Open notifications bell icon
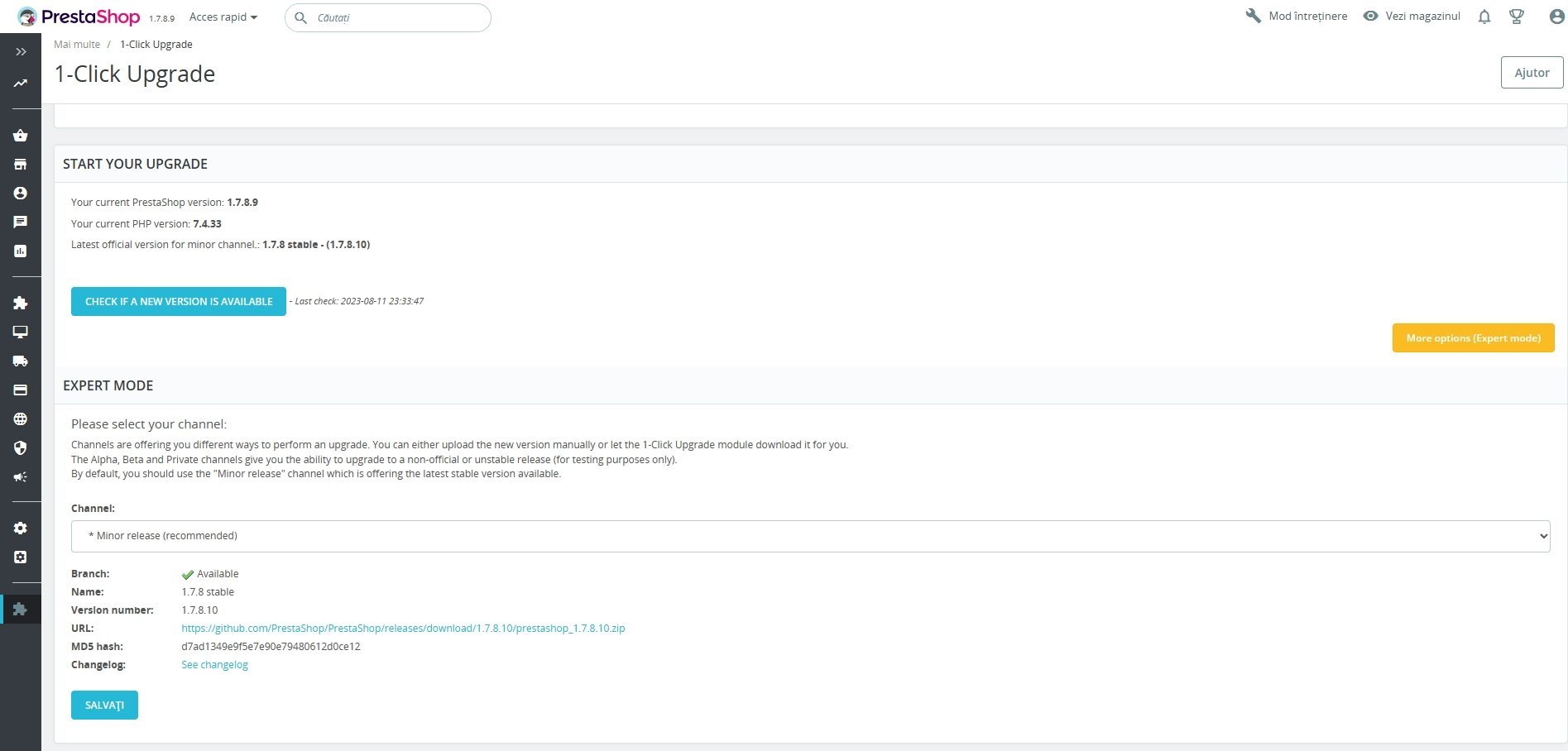Viewport: 1568px width, 751px height. coord(1484,17)
